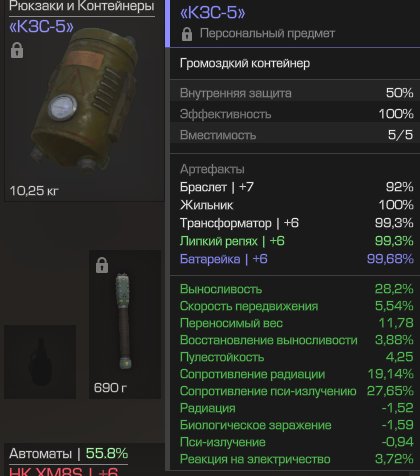Select Трансформатор +6 artifact entry
The image size is (420, 476).
pyautogui.click(x=296, y=223)
